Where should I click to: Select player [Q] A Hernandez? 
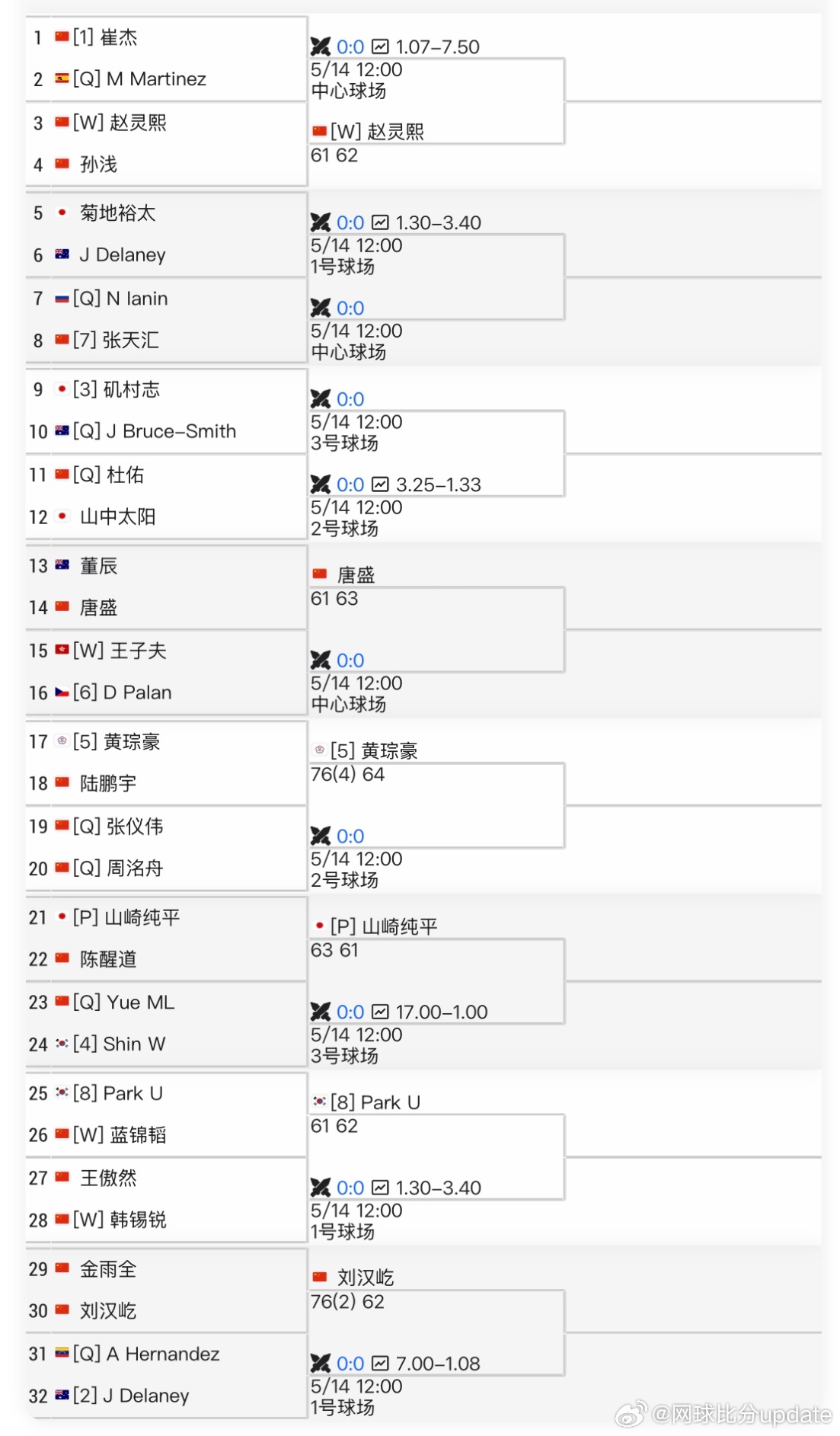146,1354
